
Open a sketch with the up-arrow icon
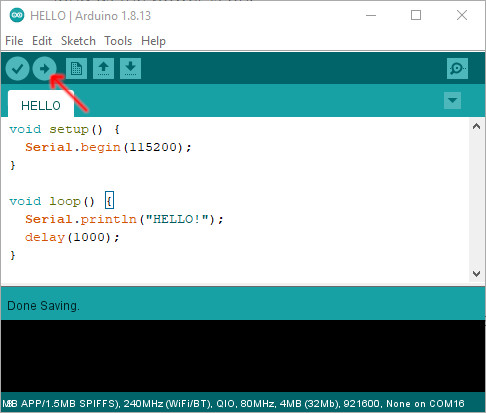[x=103, y=69]
